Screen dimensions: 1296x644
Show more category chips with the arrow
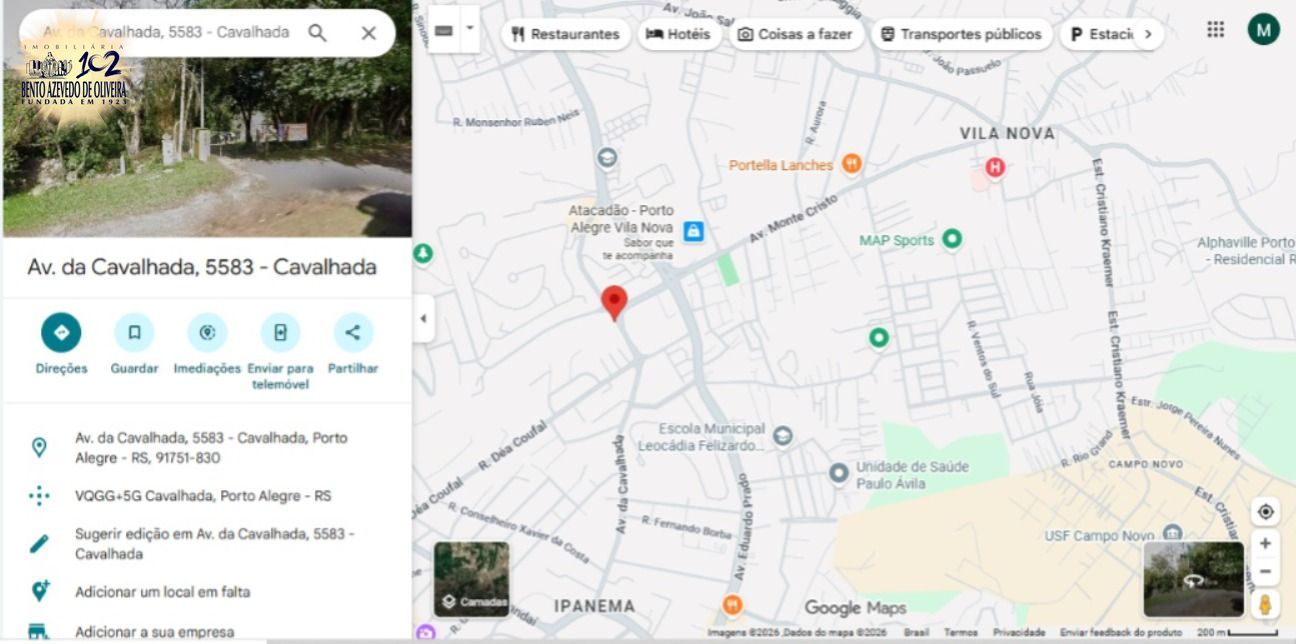[x=1148, y=34]
